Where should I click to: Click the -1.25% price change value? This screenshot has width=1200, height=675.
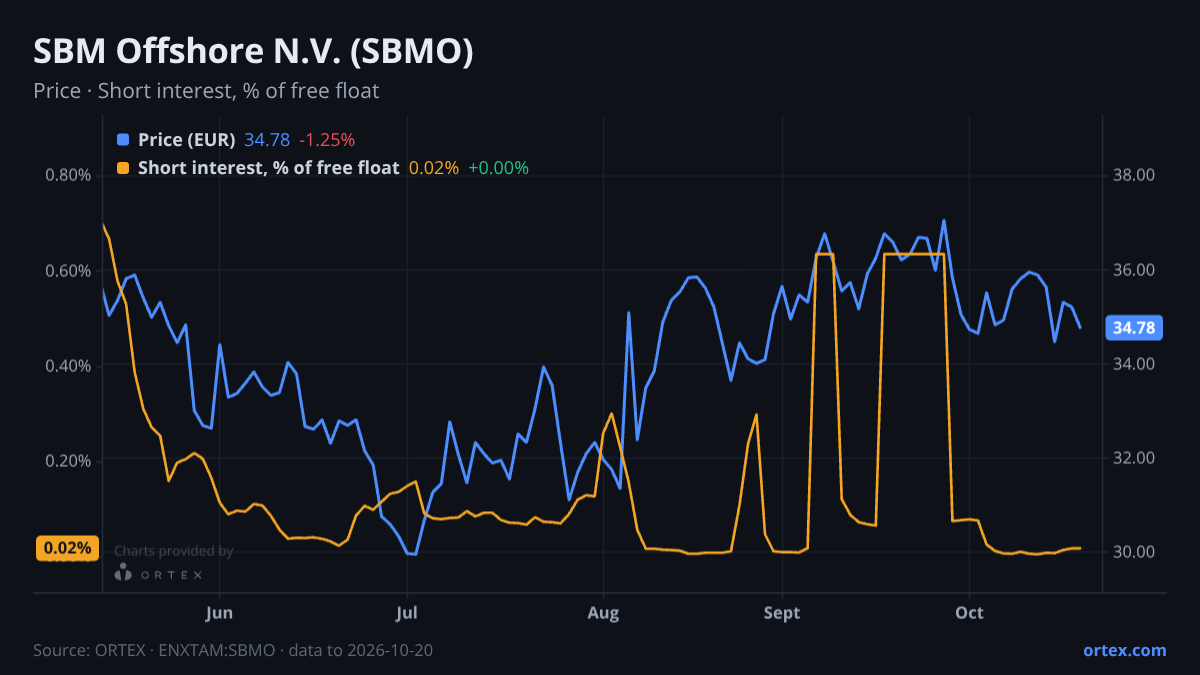[327, 140]
